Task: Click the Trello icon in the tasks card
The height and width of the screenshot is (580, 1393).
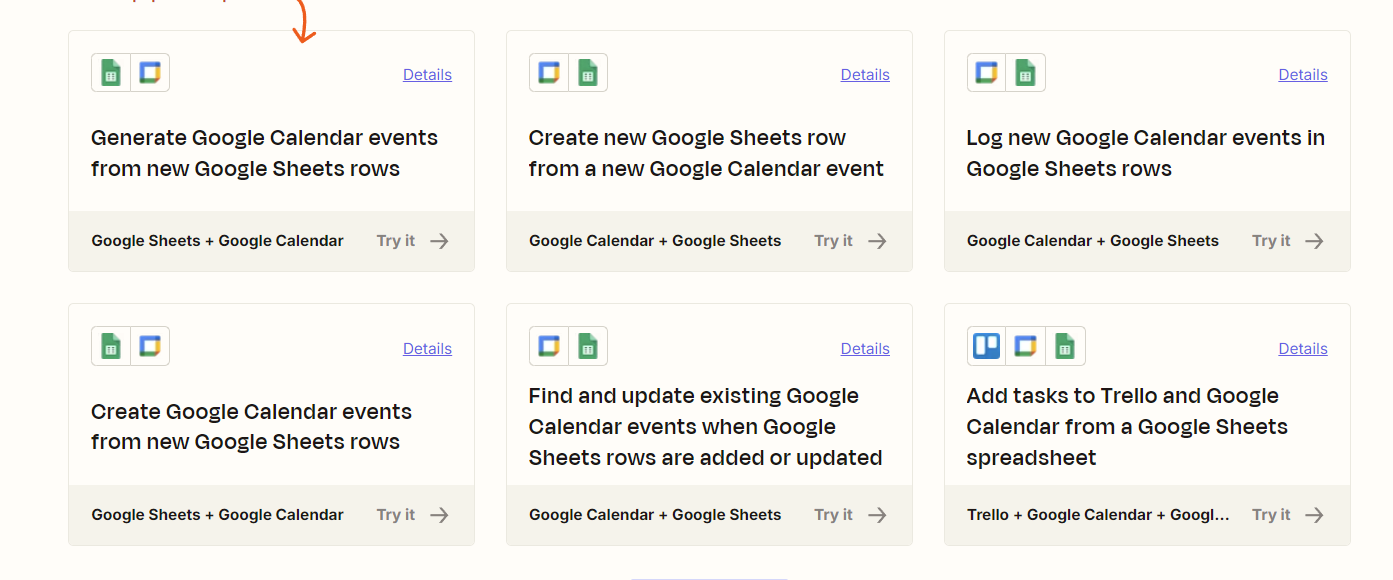Action: point(987,347)
